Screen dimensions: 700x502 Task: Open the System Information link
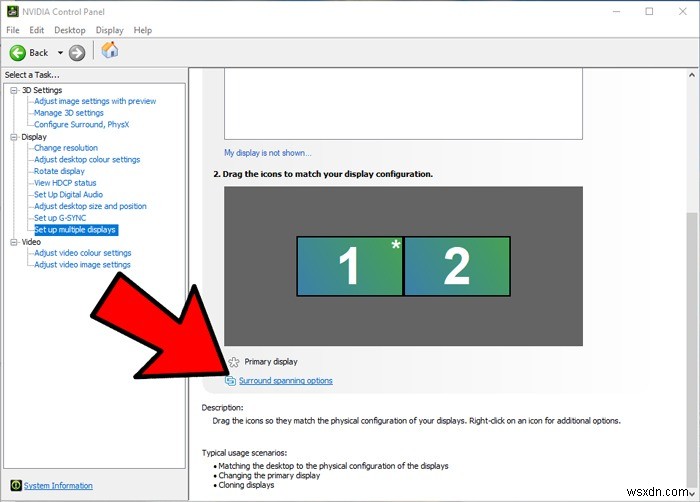(x=58, y=485)
